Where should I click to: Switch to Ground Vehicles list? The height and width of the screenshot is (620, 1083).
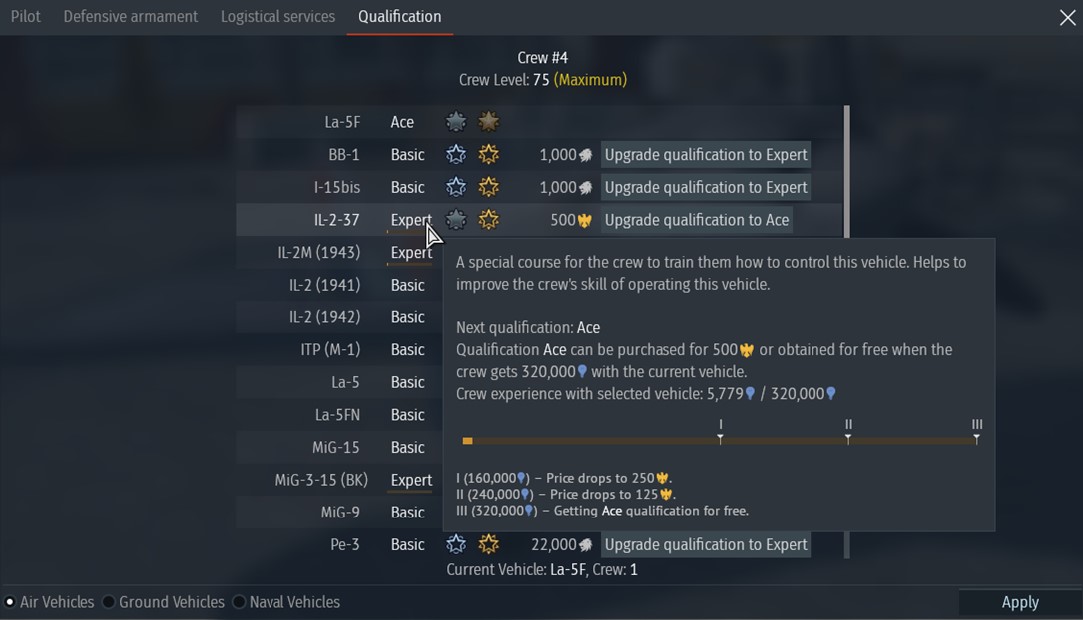coord(109,602)
